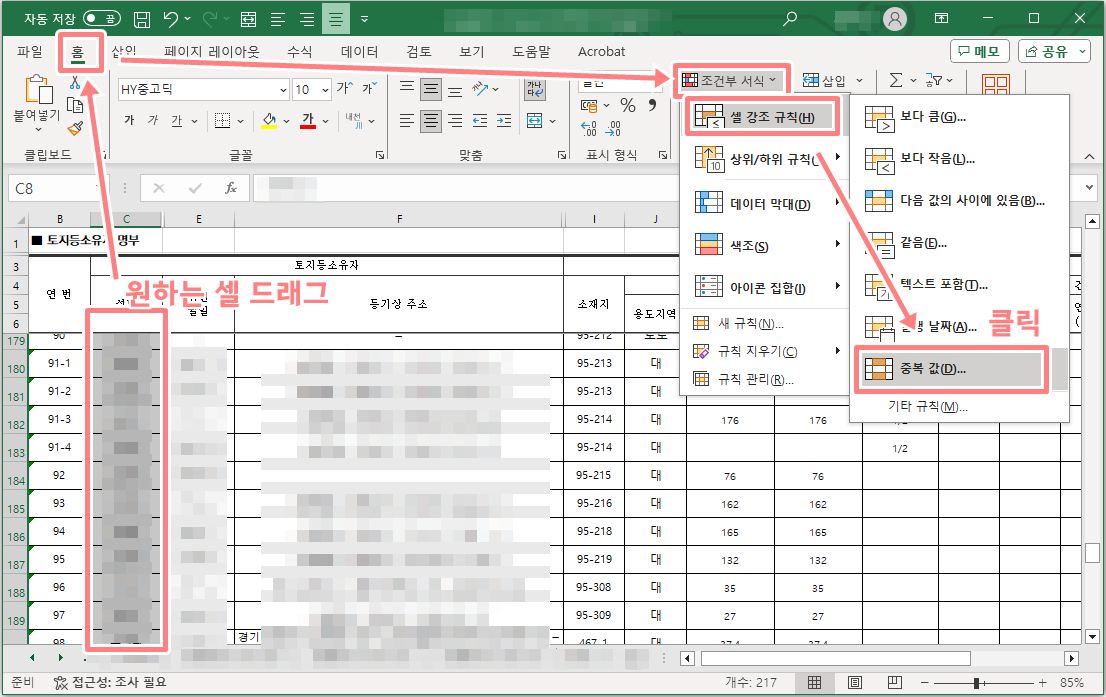Toggle bold formatting in the font group
The height and width of the screenshot is (697, 1106).
[130, 120]
